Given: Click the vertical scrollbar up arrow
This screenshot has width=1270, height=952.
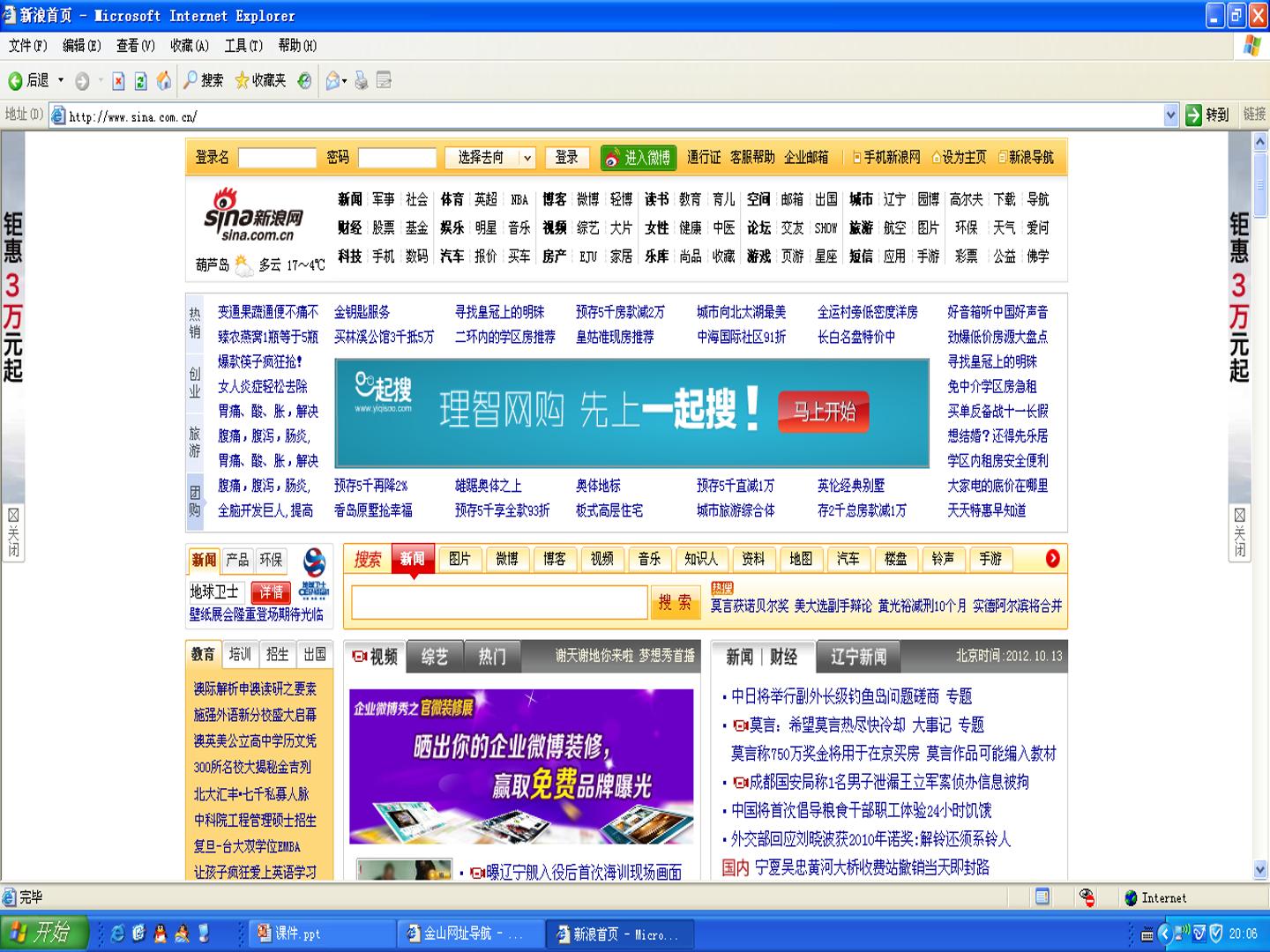Looking at the screenshot, I should click(x=1260, y=141).
